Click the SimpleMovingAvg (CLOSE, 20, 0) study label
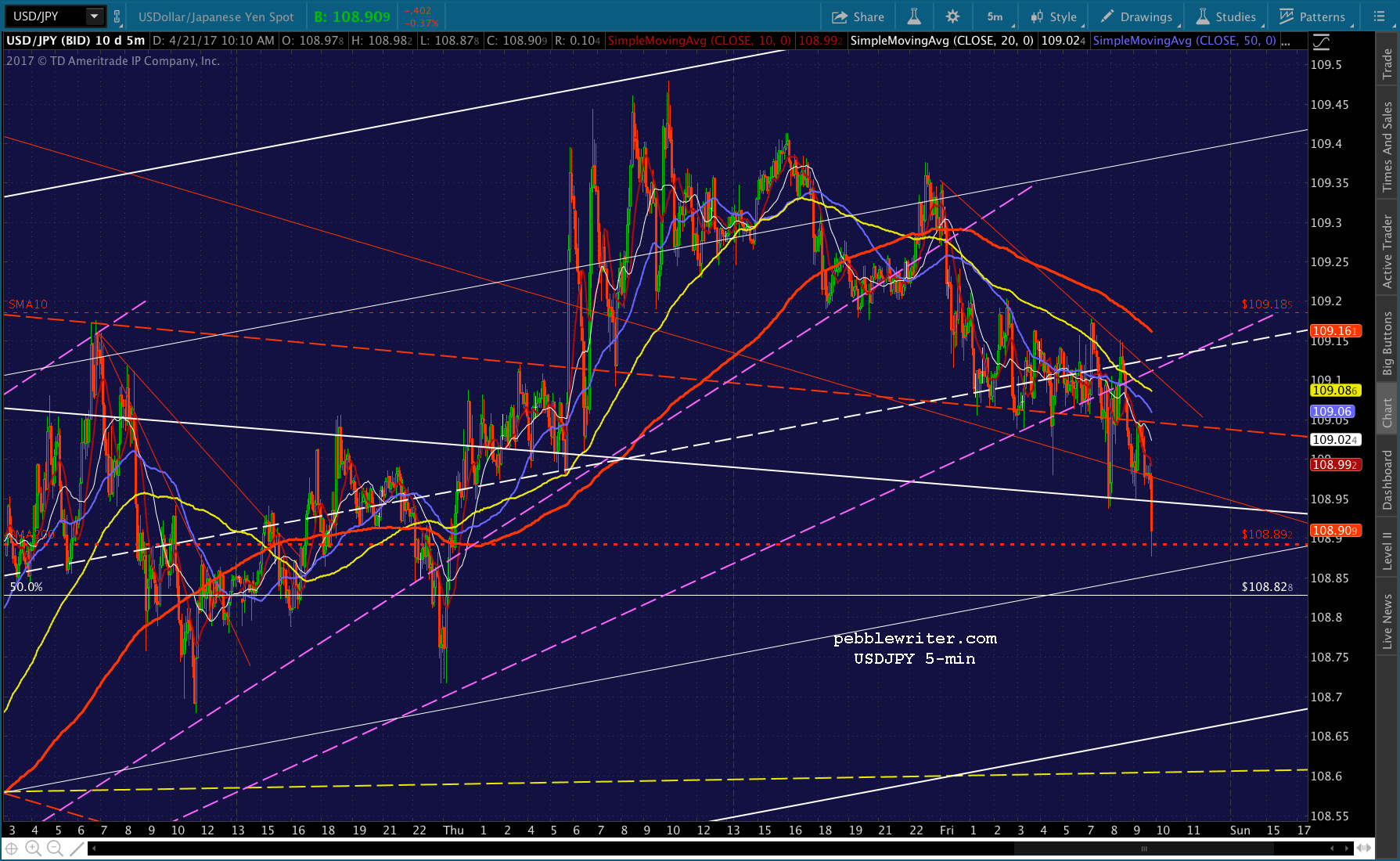Viewport: 1400px width, 861px height. (x=942, y=41)
